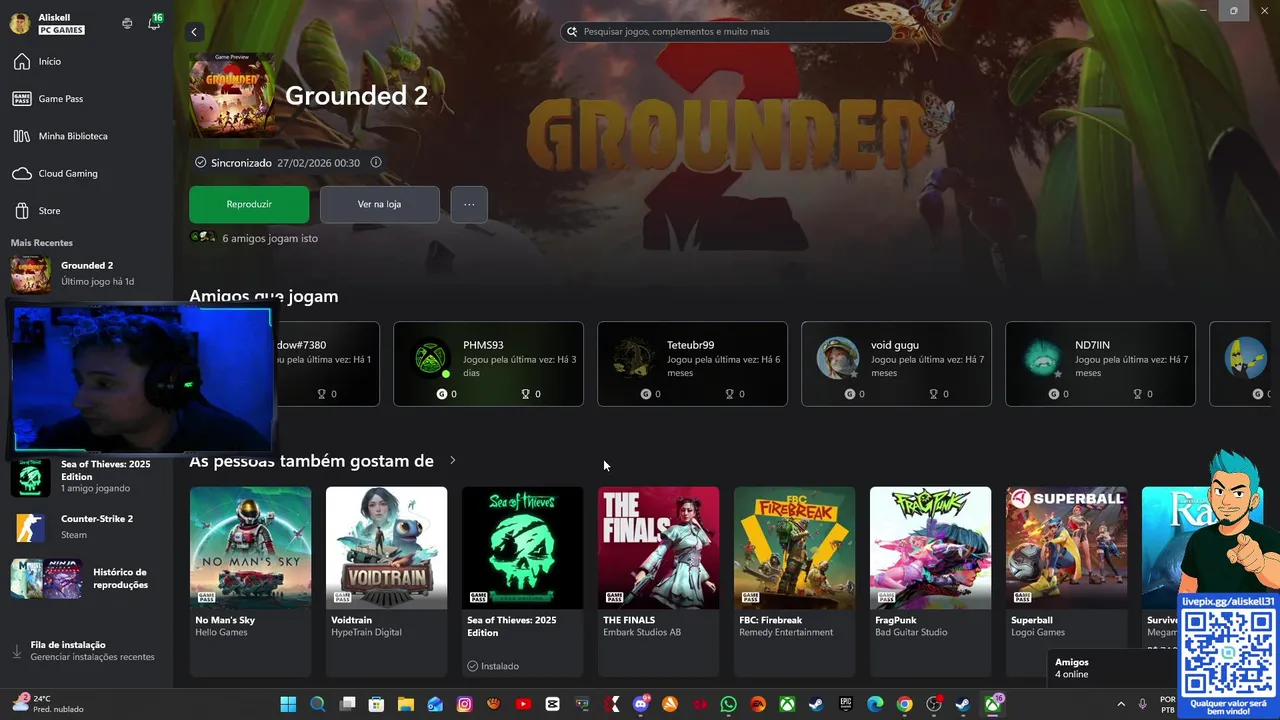Click the microphone tray icon
The width and height of the screenshot is (1280, 720).
coord(1143,704)
